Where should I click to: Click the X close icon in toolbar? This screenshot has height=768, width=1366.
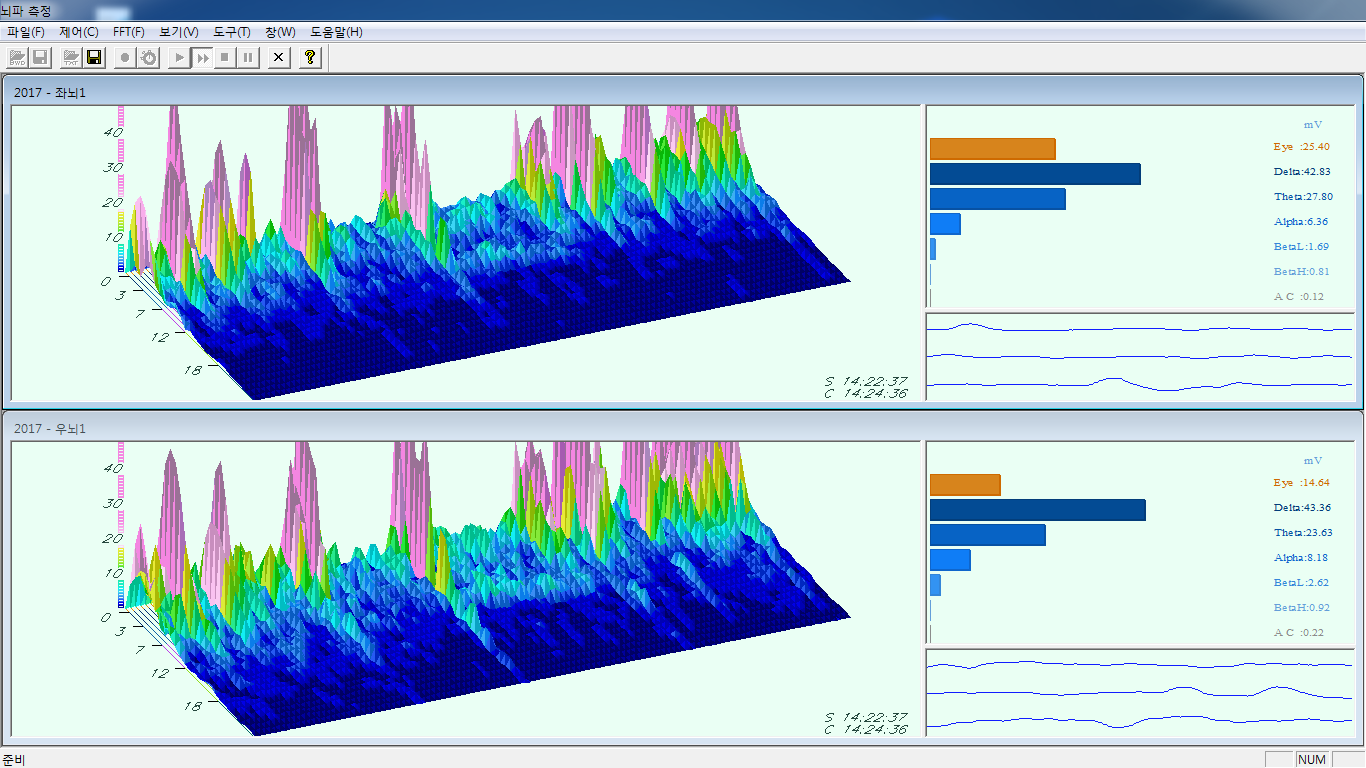click(x=279, y=58)
